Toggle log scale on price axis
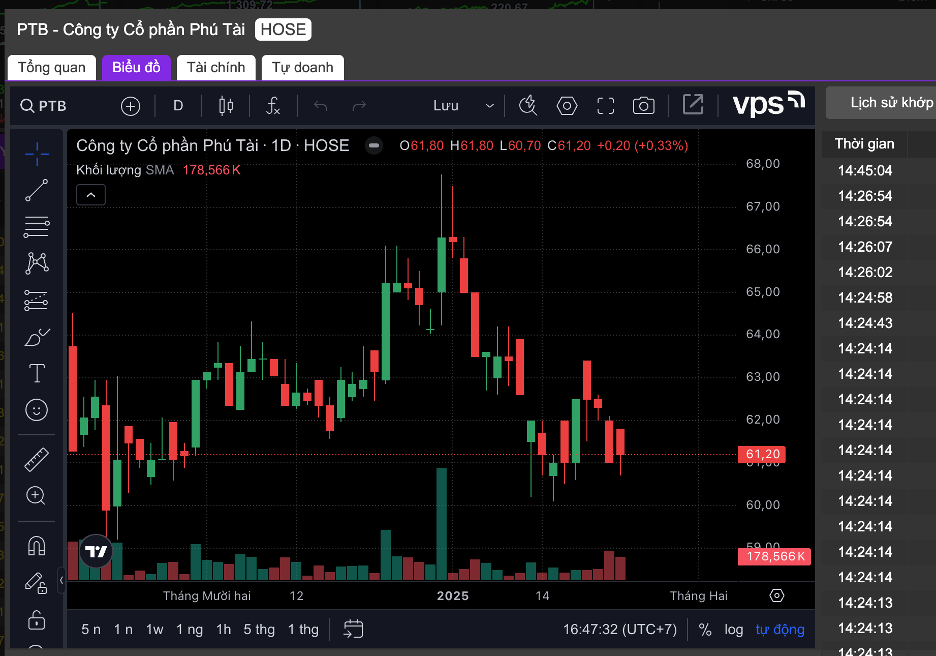 (x=734, y=629)
